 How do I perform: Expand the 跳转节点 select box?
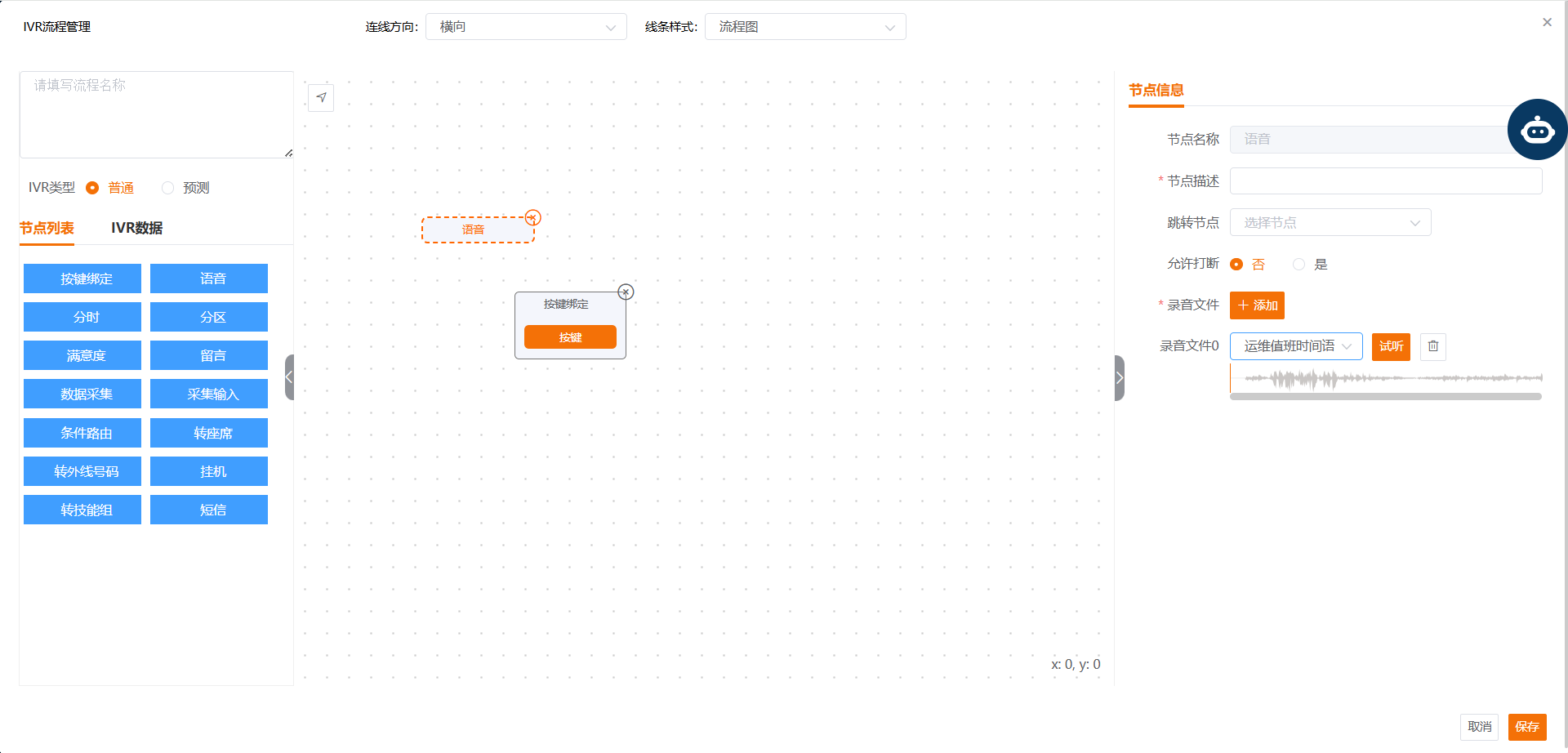[x=1330, y=223]
